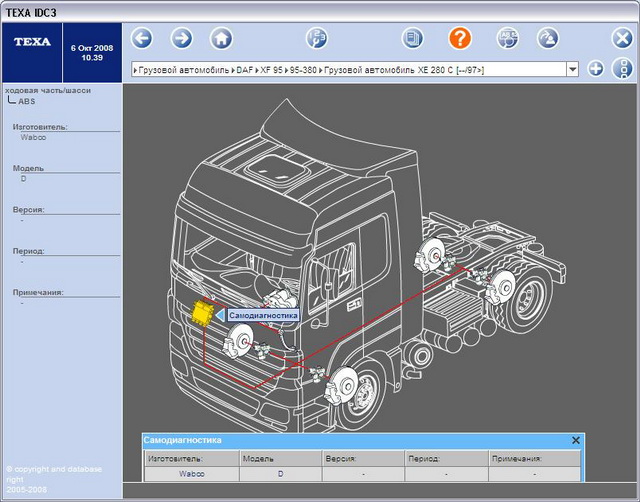Close the application with the X icon
Screen dimensions: 640x502
(x=622, y=39)
